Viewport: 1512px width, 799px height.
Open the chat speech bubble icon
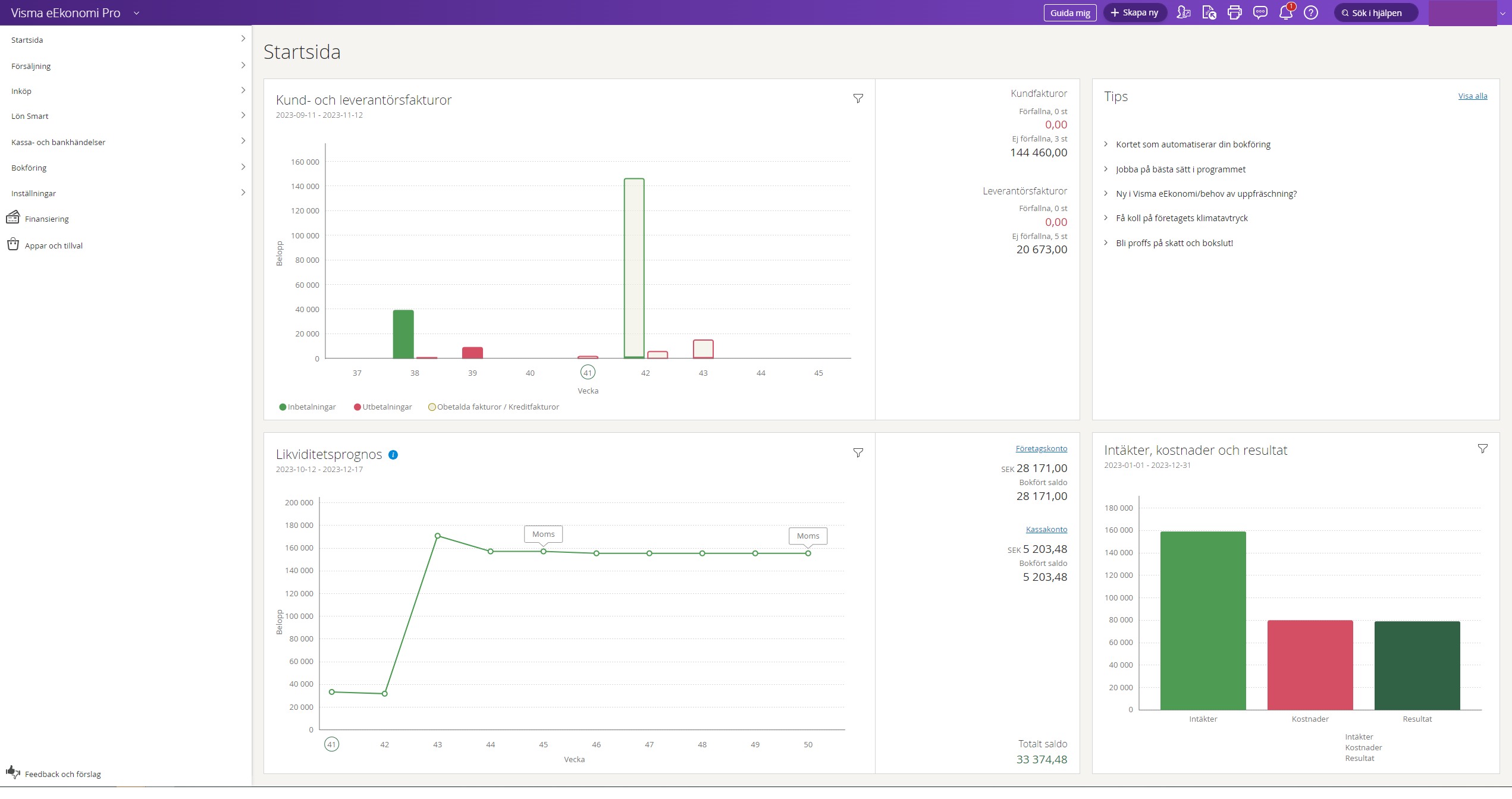(x=1260, y=12)
